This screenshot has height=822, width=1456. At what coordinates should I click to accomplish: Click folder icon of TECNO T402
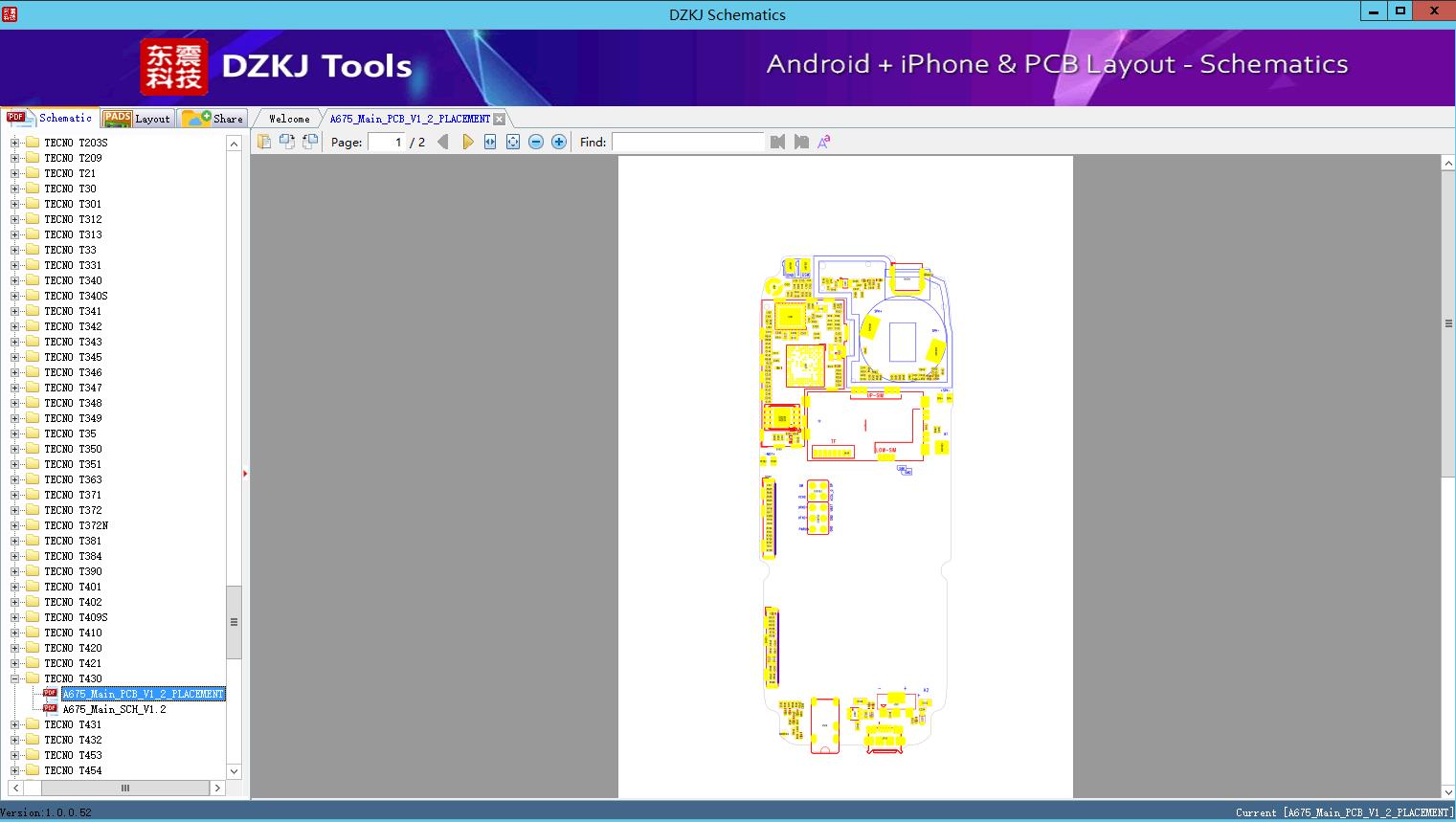pyautogui.click(x=32, y=602)
